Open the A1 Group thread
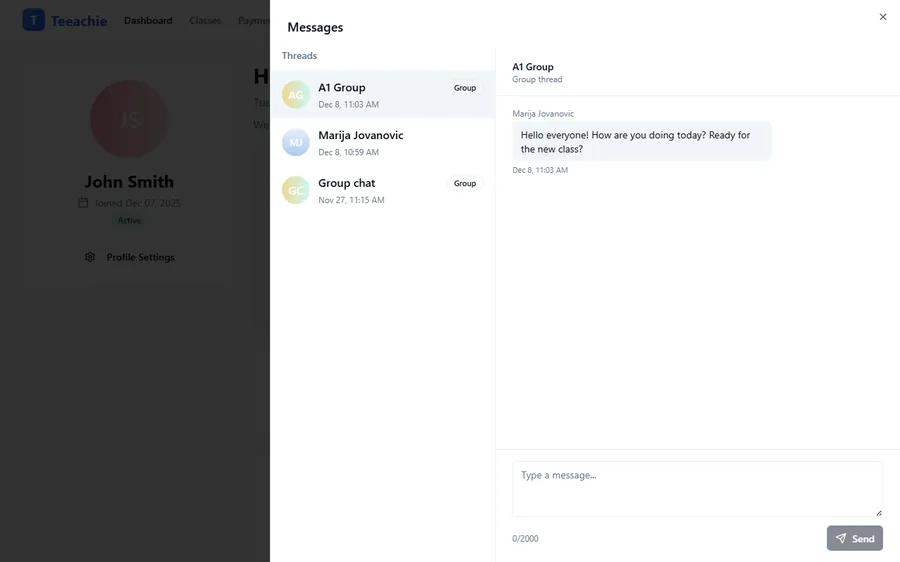The height and width of the screenshot is (562, 900). click(x=382, y=95)
